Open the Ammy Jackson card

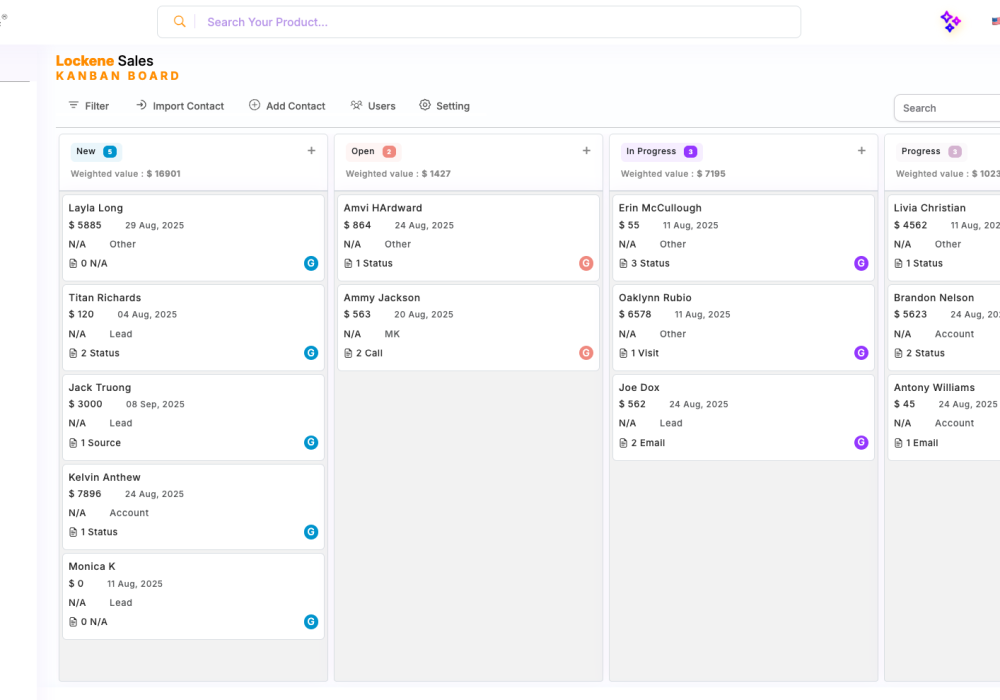468,327
